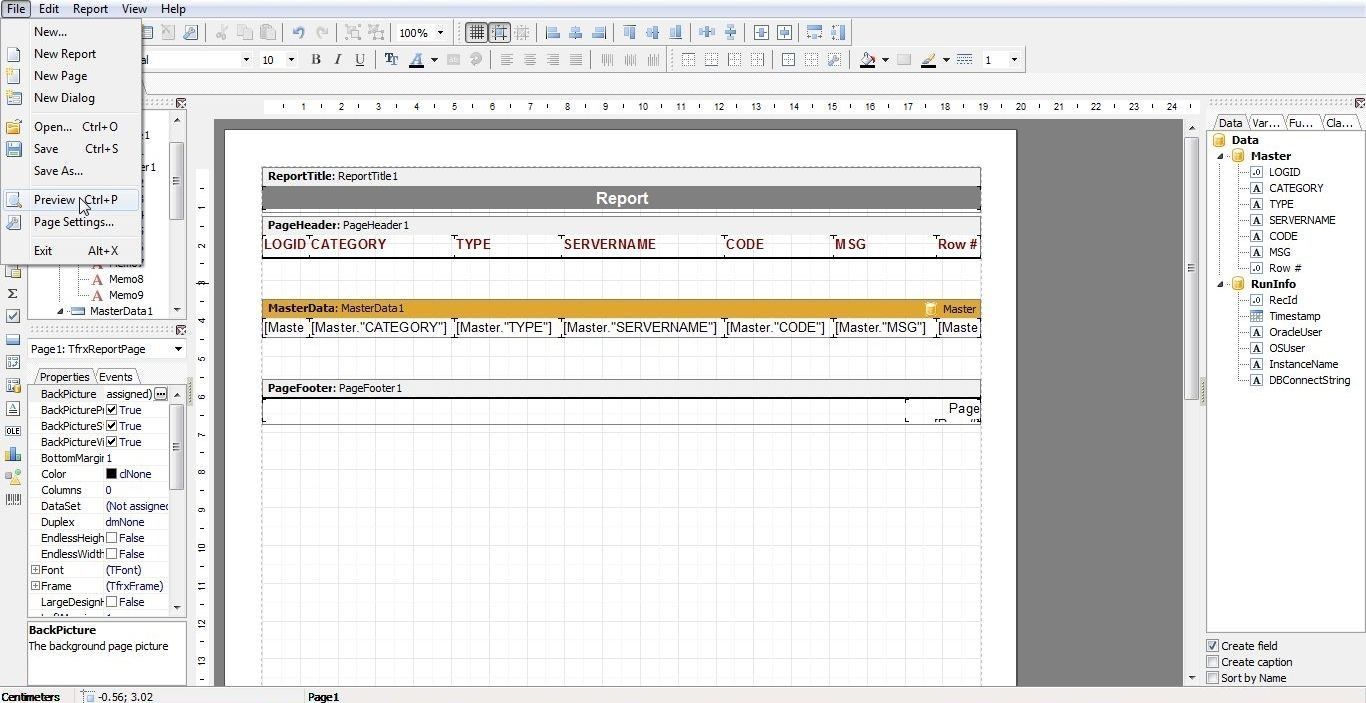The height and width of the screenshot is (703, 1366).
Task: Toggle Italic formatting
Action: point(338,60)
